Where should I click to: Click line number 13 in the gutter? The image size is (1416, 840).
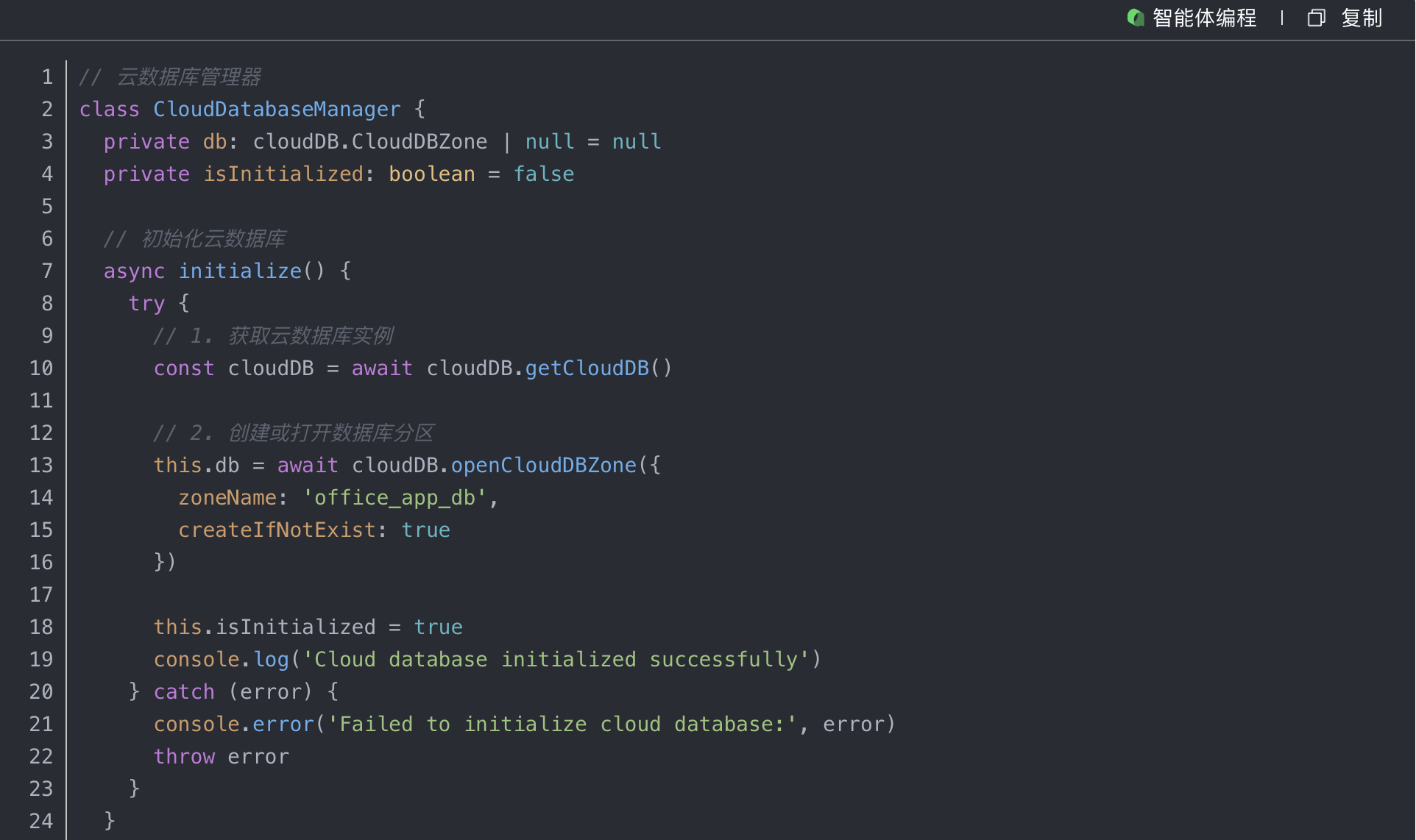point(41,466)
